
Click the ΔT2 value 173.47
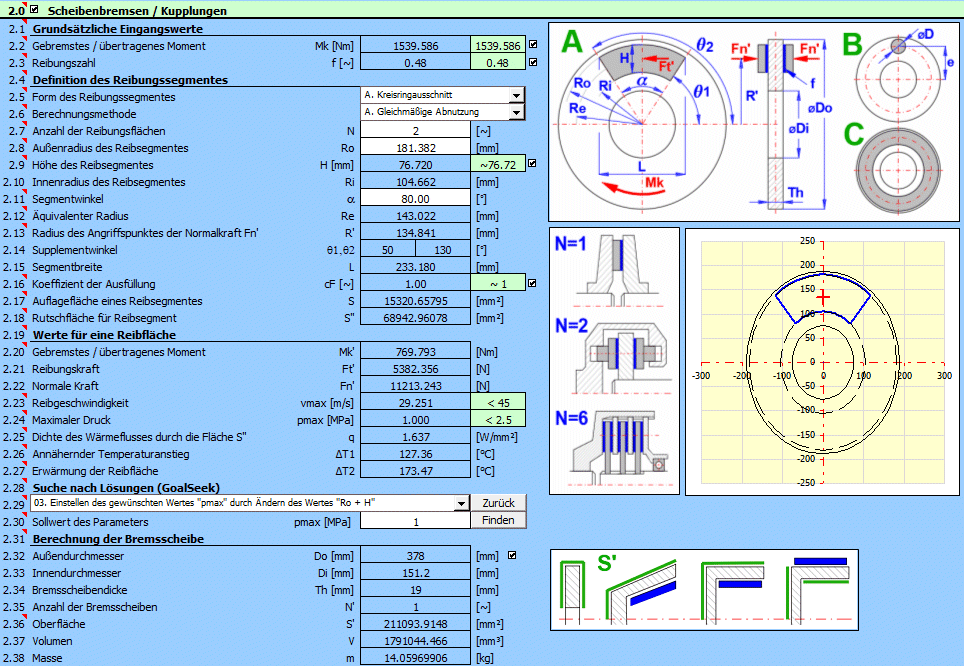coord(416,471)
